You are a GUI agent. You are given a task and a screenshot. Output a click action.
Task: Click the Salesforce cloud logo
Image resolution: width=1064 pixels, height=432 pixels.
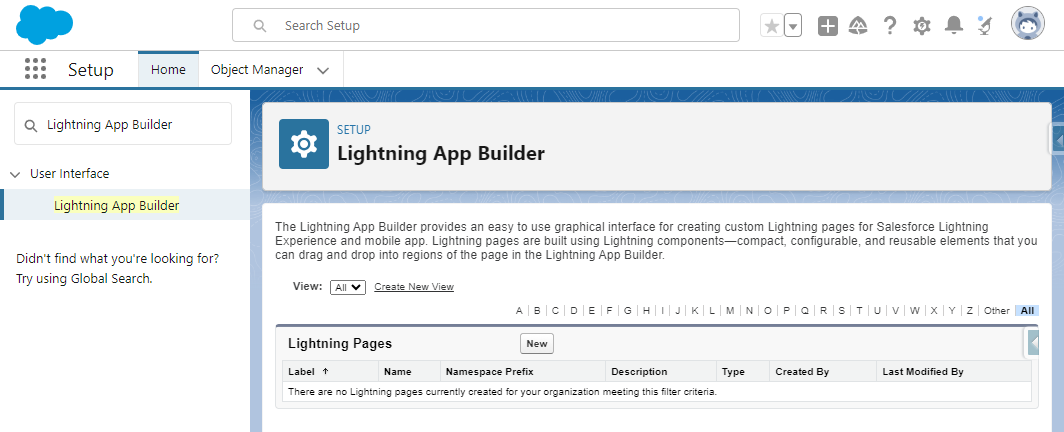(44, 25)
